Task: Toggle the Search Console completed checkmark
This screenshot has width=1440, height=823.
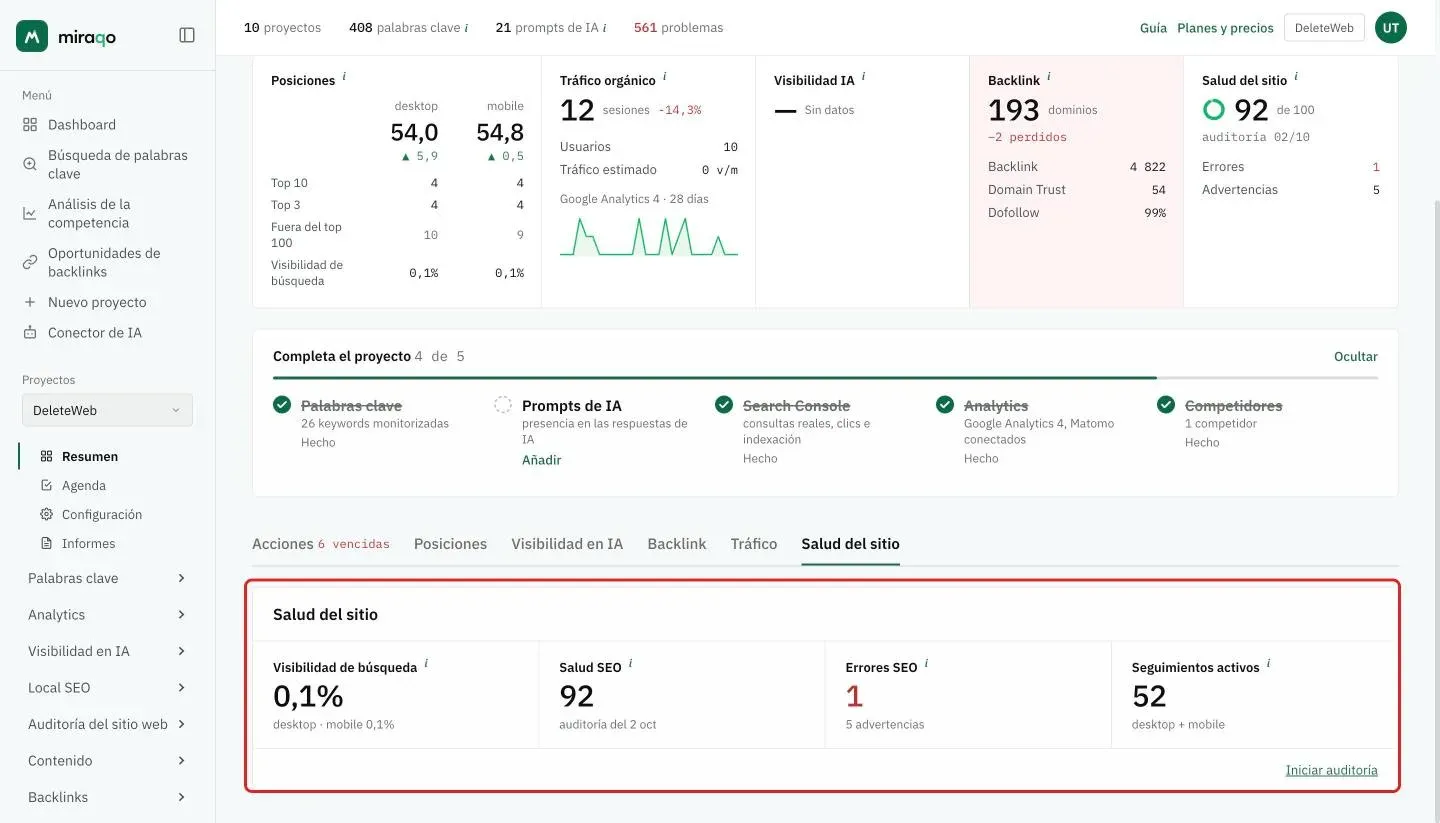Action: [x=724, y=405]
